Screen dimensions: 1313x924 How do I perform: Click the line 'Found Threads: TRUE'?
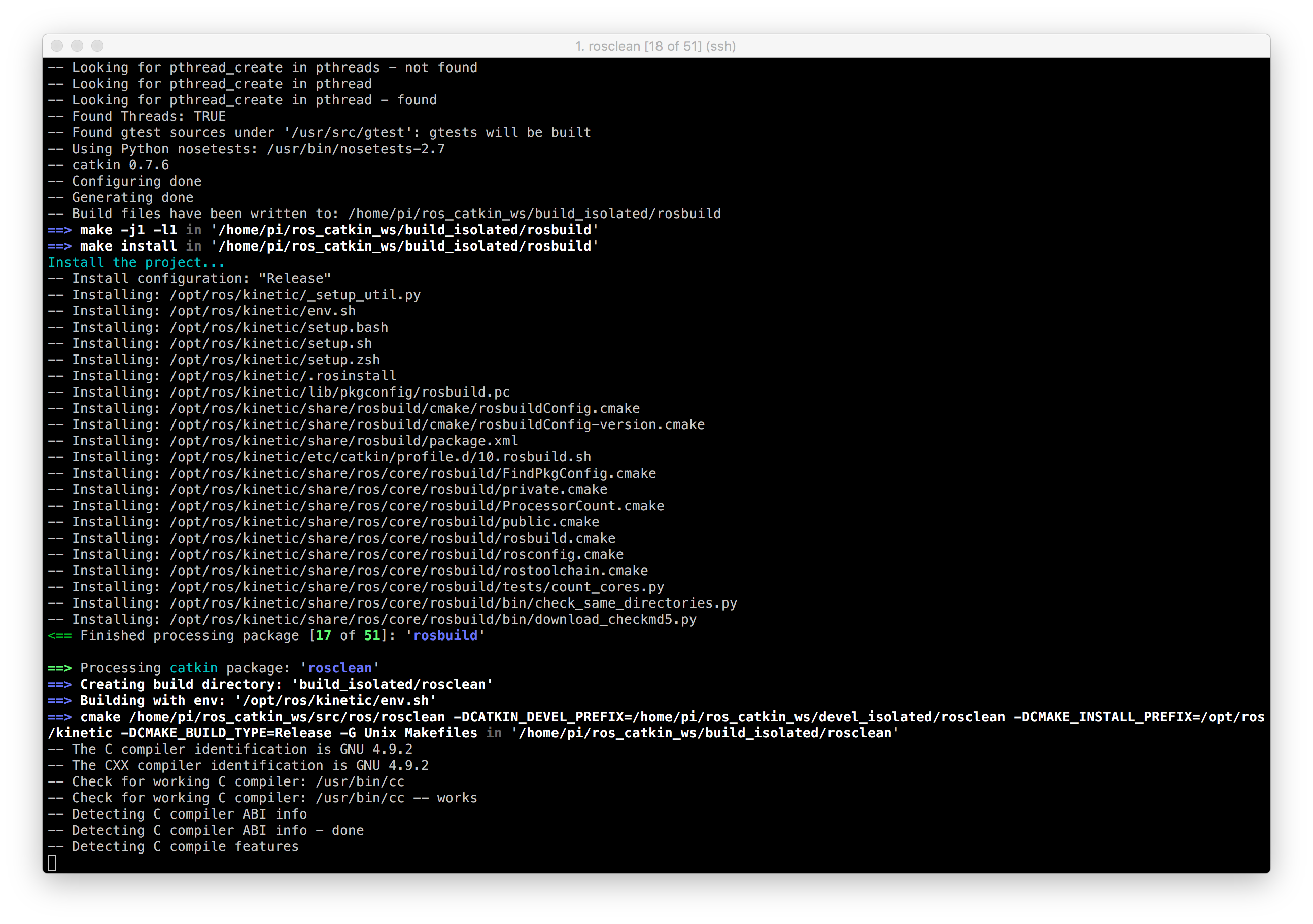[x=136, y=116]
